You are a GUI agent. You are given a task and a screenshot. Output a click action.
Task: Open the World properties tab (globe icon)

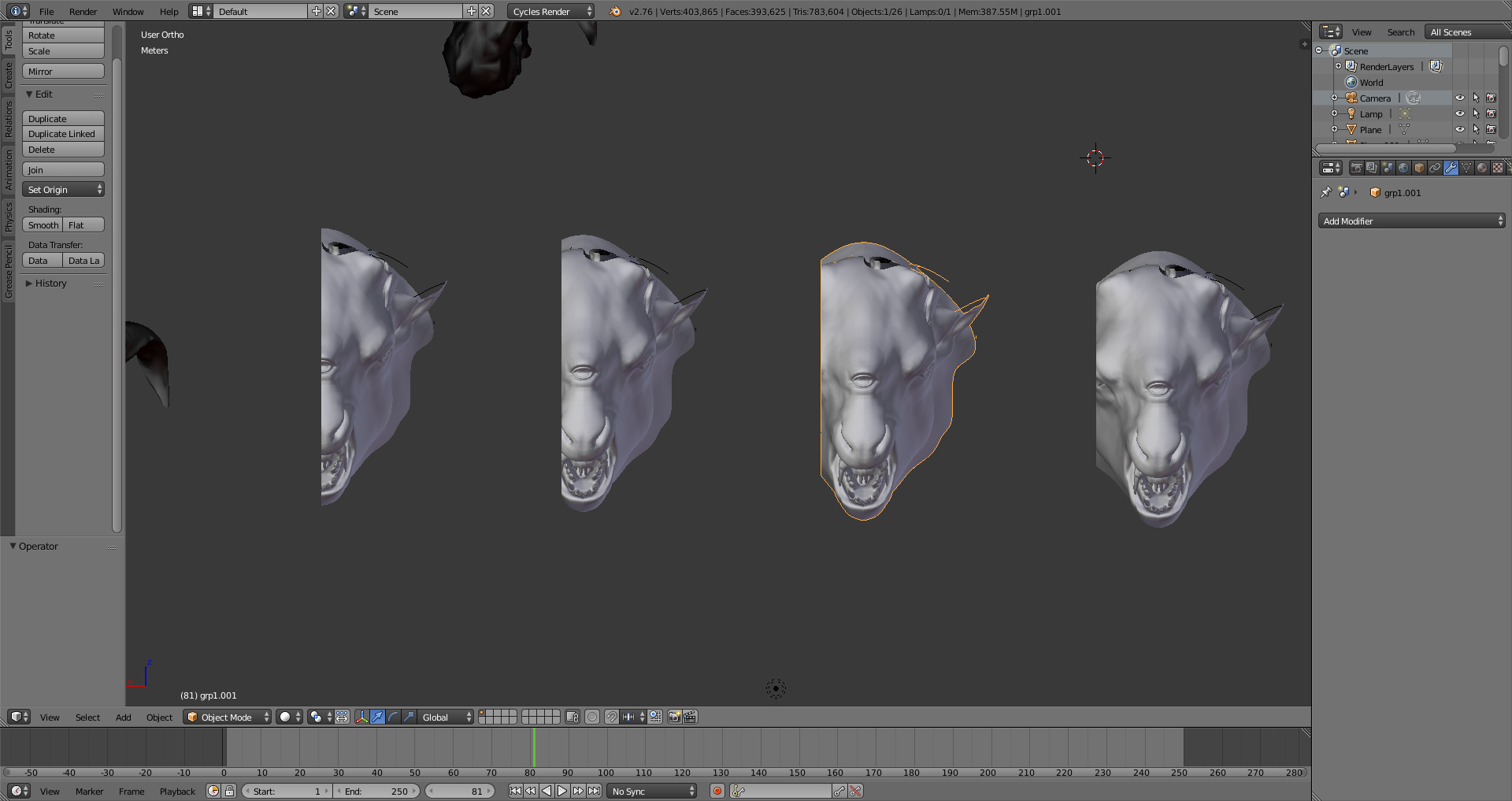coord(1403,168)
